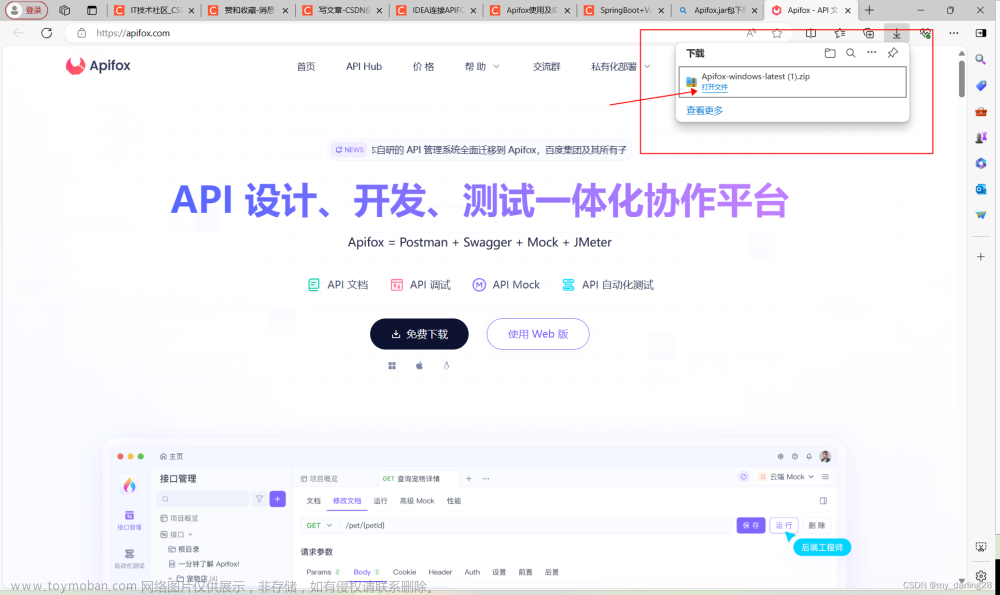Click the 免费下载 button

(419, 334)
